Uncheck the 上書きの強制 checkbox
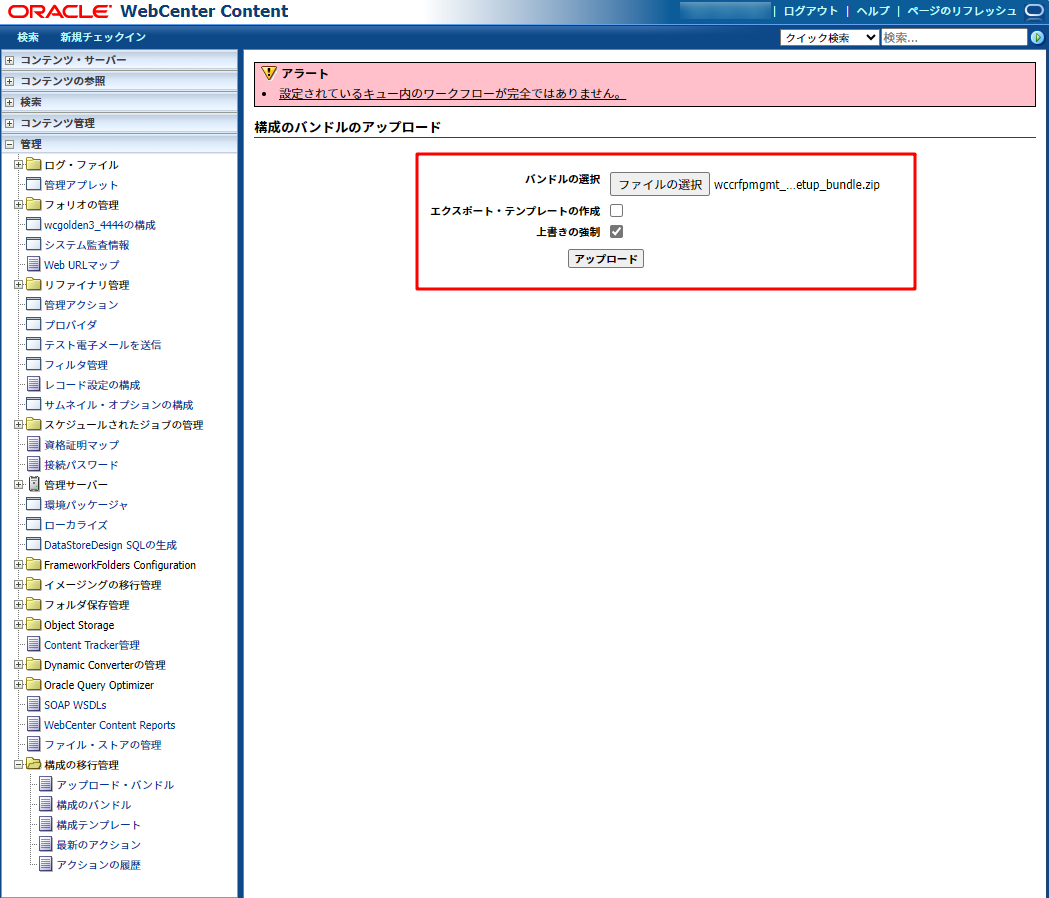This screenshot has height=898, width=1049. 615,230
